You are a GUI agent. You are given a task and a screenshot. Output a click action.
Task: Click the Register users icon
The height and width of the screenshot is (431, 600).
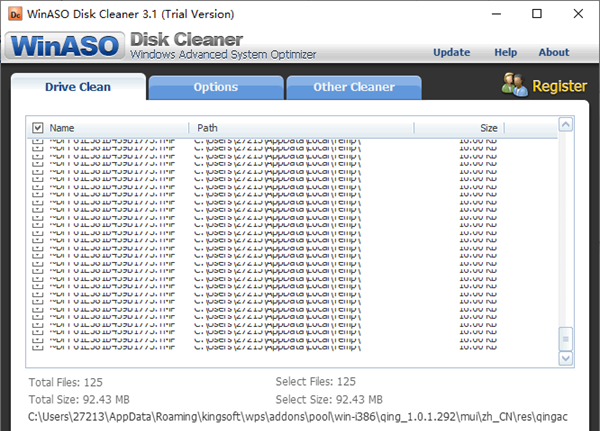pos(514,85)
